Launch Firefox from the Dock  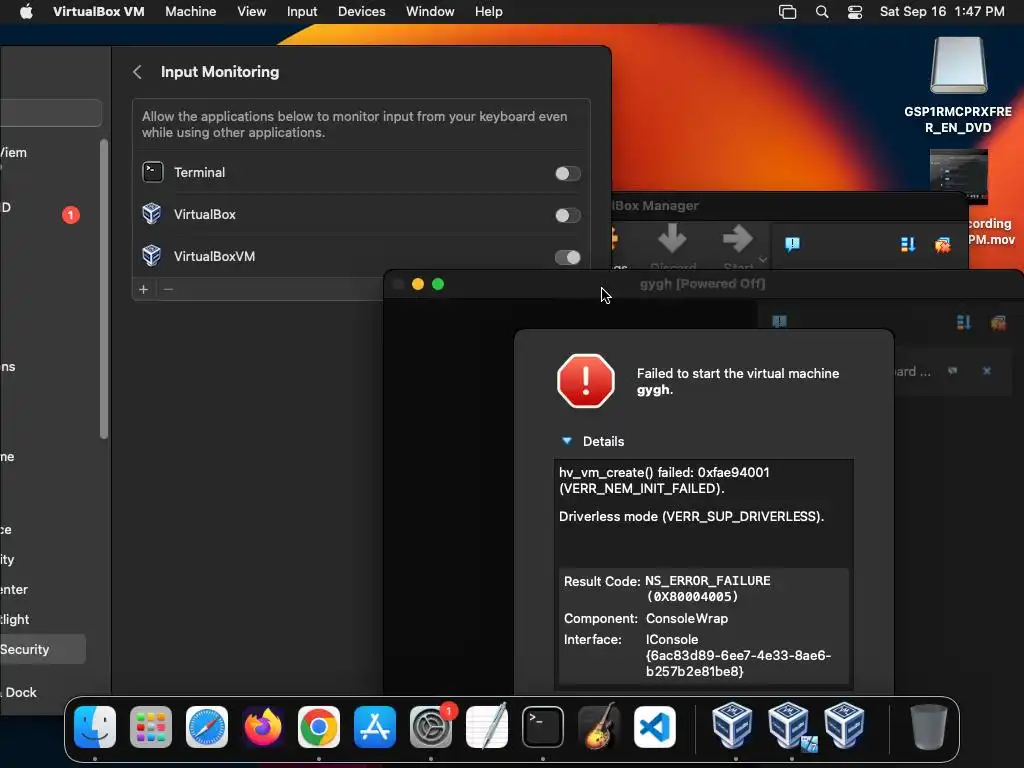click(263, 727)
